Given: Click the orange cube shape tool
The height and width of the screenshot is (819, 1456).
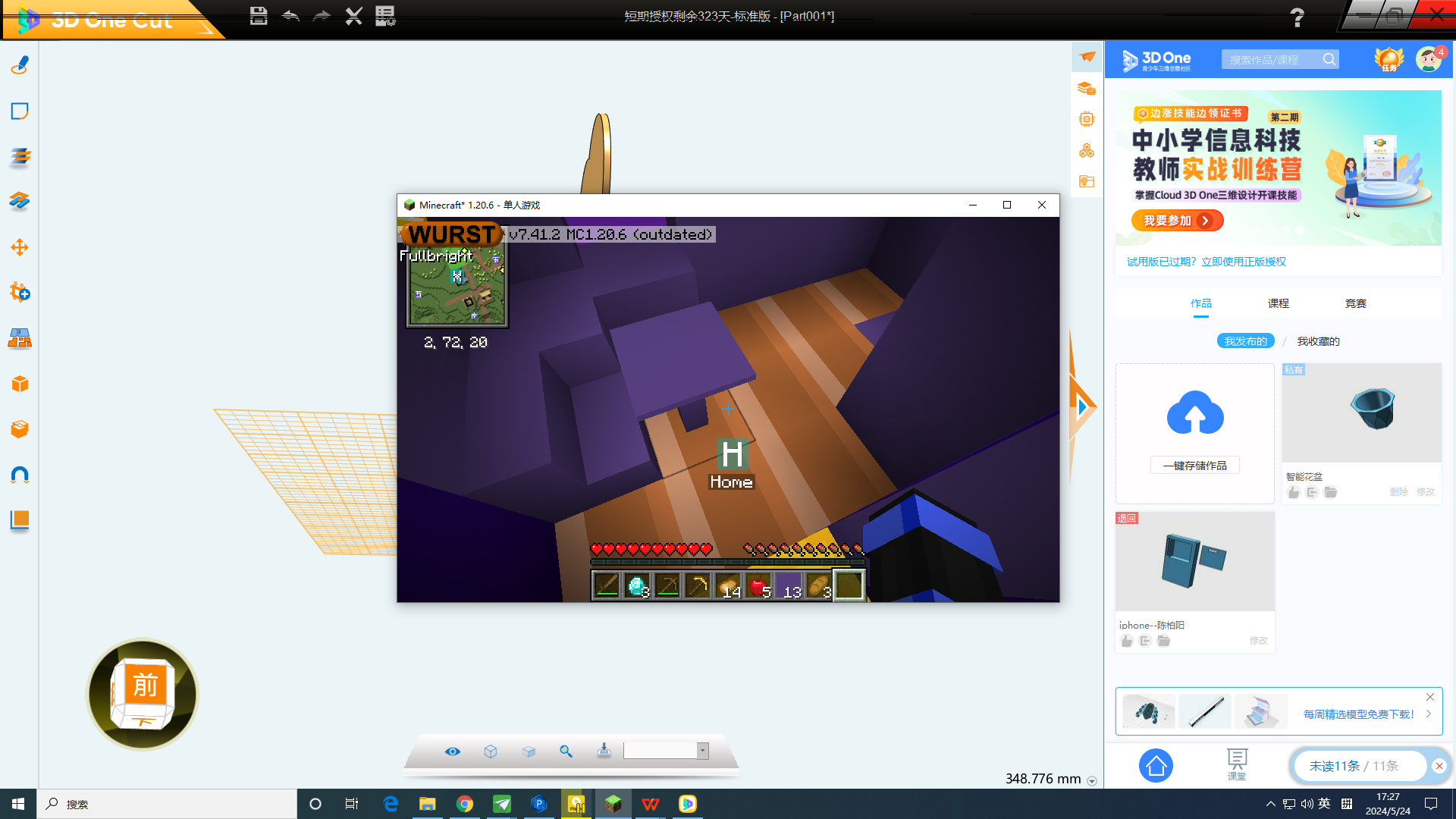Looking at the screenshot, I should pos(20,384).
